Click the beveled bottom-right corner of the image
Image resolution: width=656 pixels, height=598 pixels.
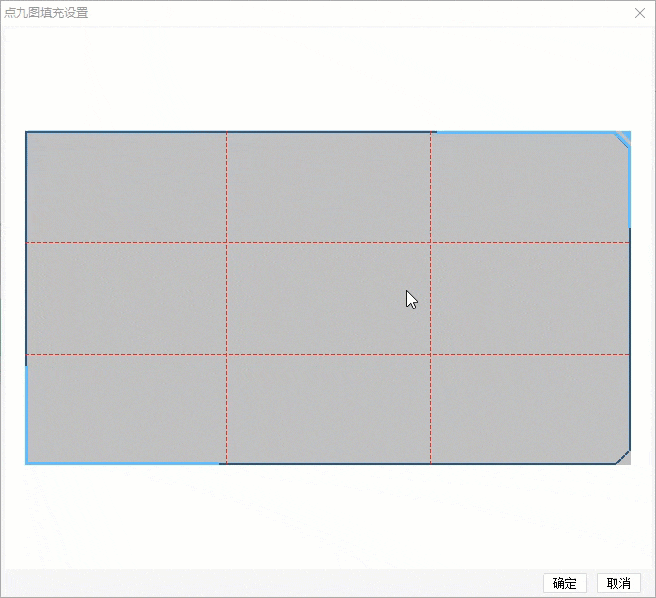[x=623, y=457]
